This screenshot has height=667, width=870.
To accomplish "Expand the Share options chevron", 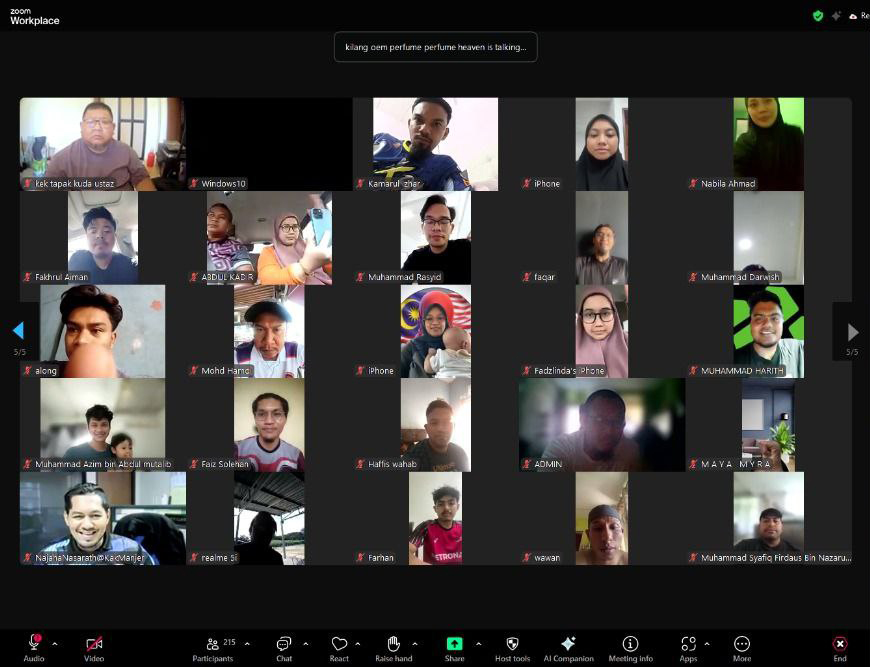I will click(x=478, y=644).
